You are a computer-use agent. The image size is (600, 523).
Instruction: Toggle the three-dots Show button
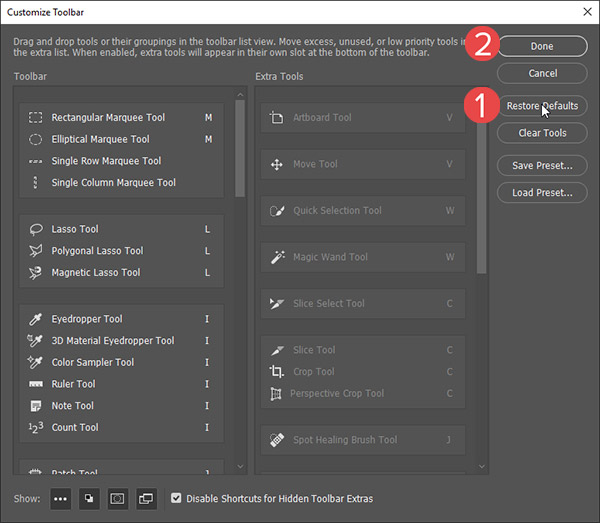click(60, 498)
